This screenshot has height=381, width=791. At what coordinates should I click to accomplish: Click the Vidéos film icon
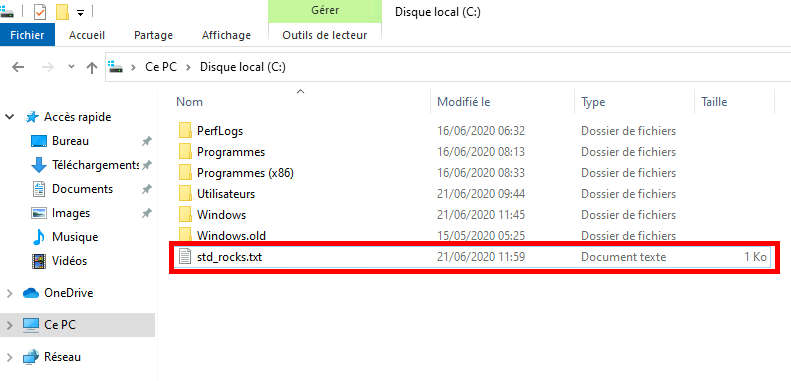point(39,261)
